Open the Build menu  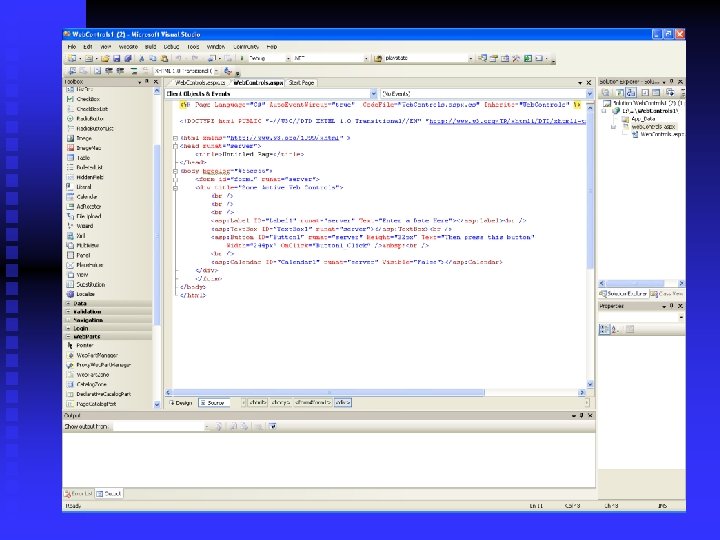[151, 47]
